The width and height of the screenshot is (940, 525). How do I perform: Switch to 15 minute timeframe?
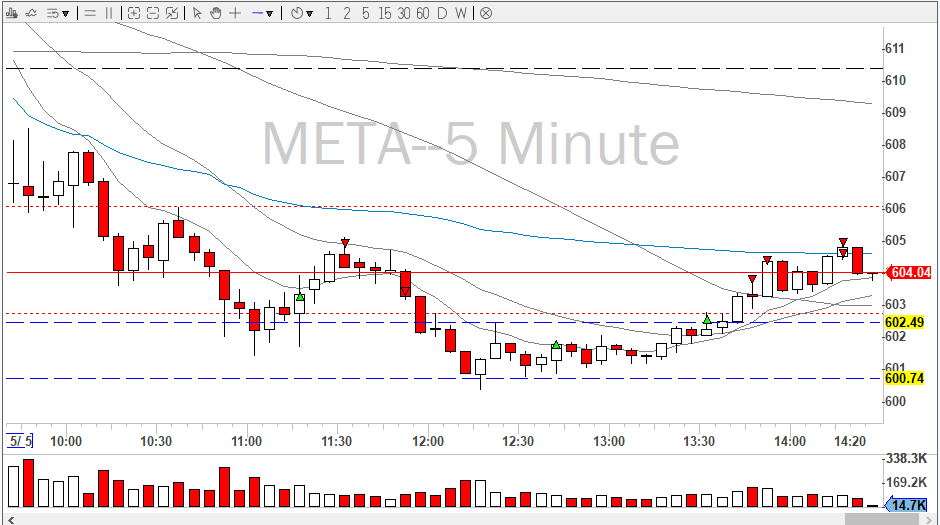pos(384,13)
